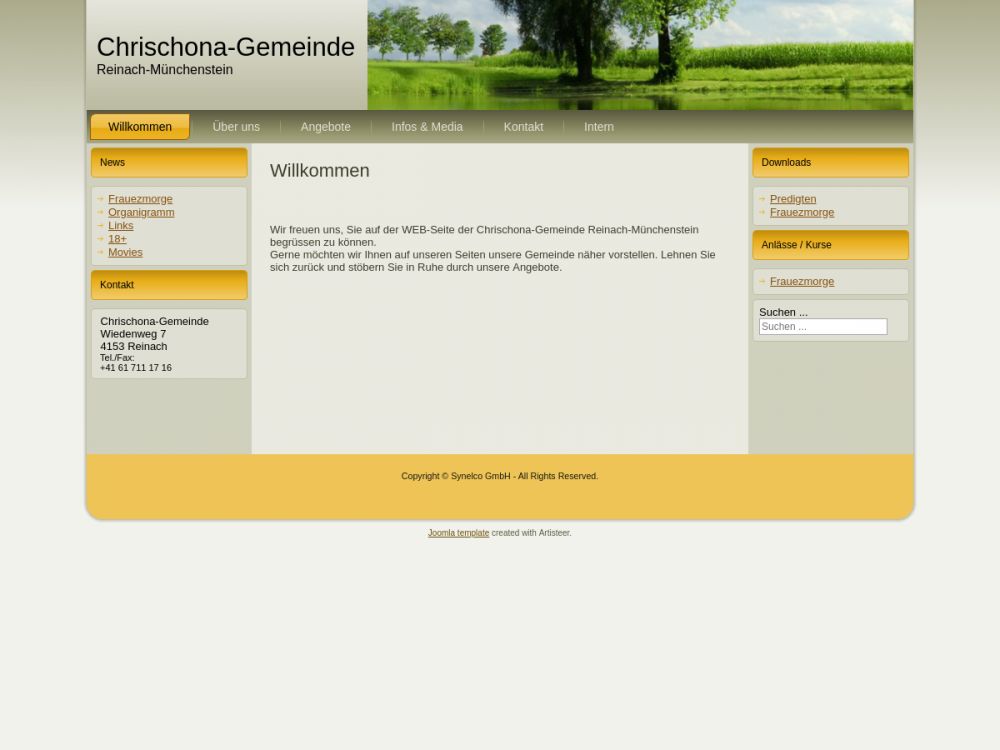
Task: Click the Joomla template footer link
Action: pos(458,533)
